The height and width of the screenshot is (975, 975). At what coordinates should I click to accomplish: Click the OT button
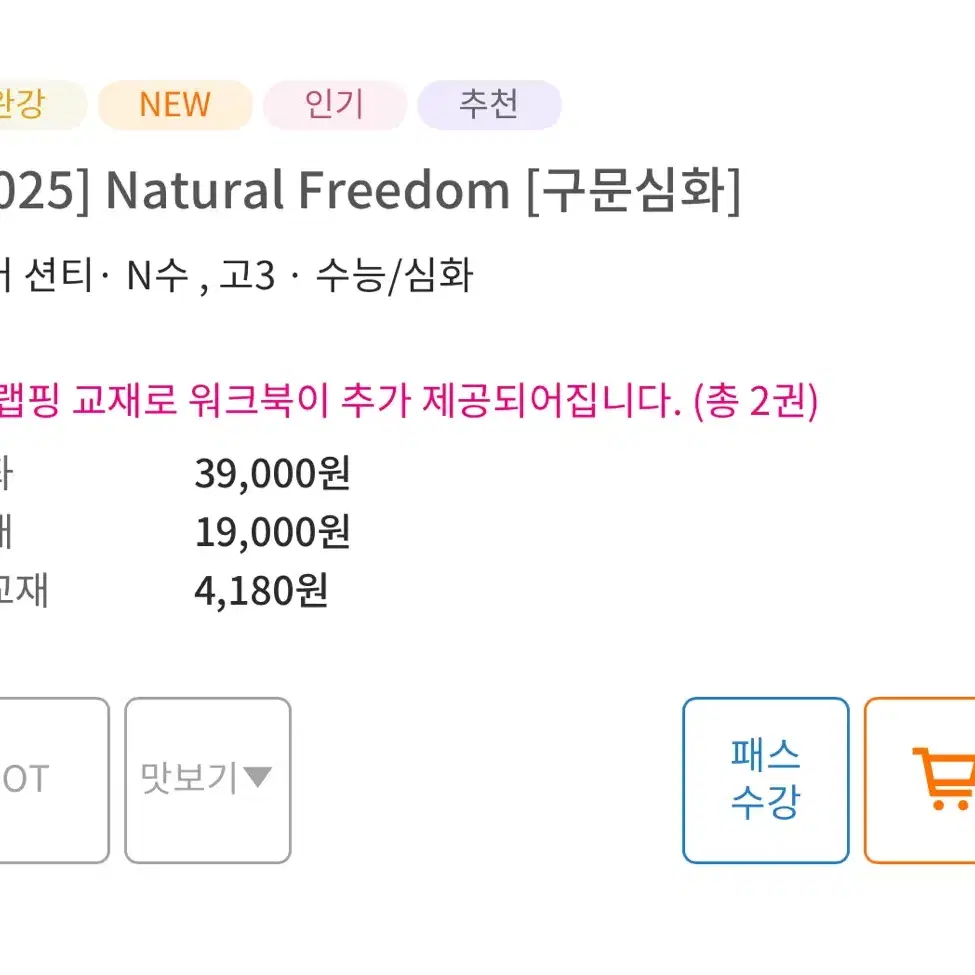pyautogui.click(x=53, y=780)
